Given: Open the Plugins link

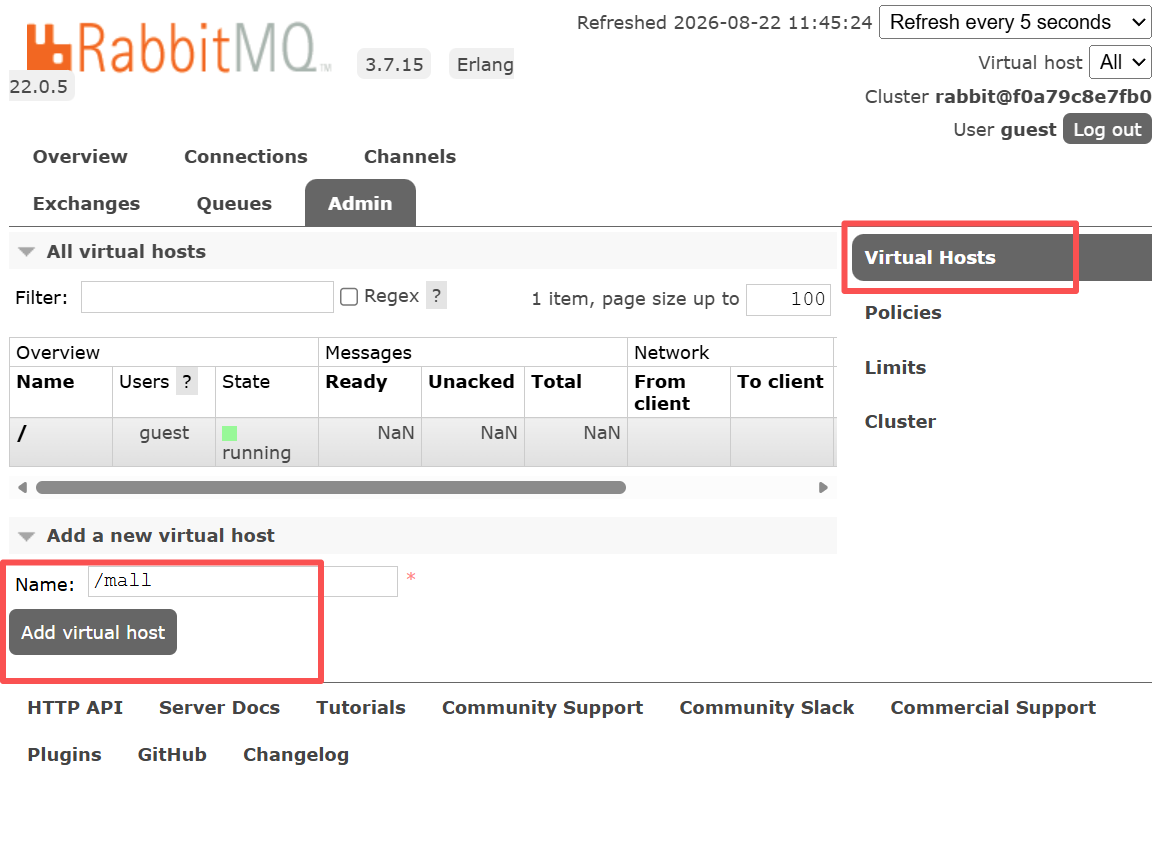Looking at the screenshot, I should click(x=64, y=755).
